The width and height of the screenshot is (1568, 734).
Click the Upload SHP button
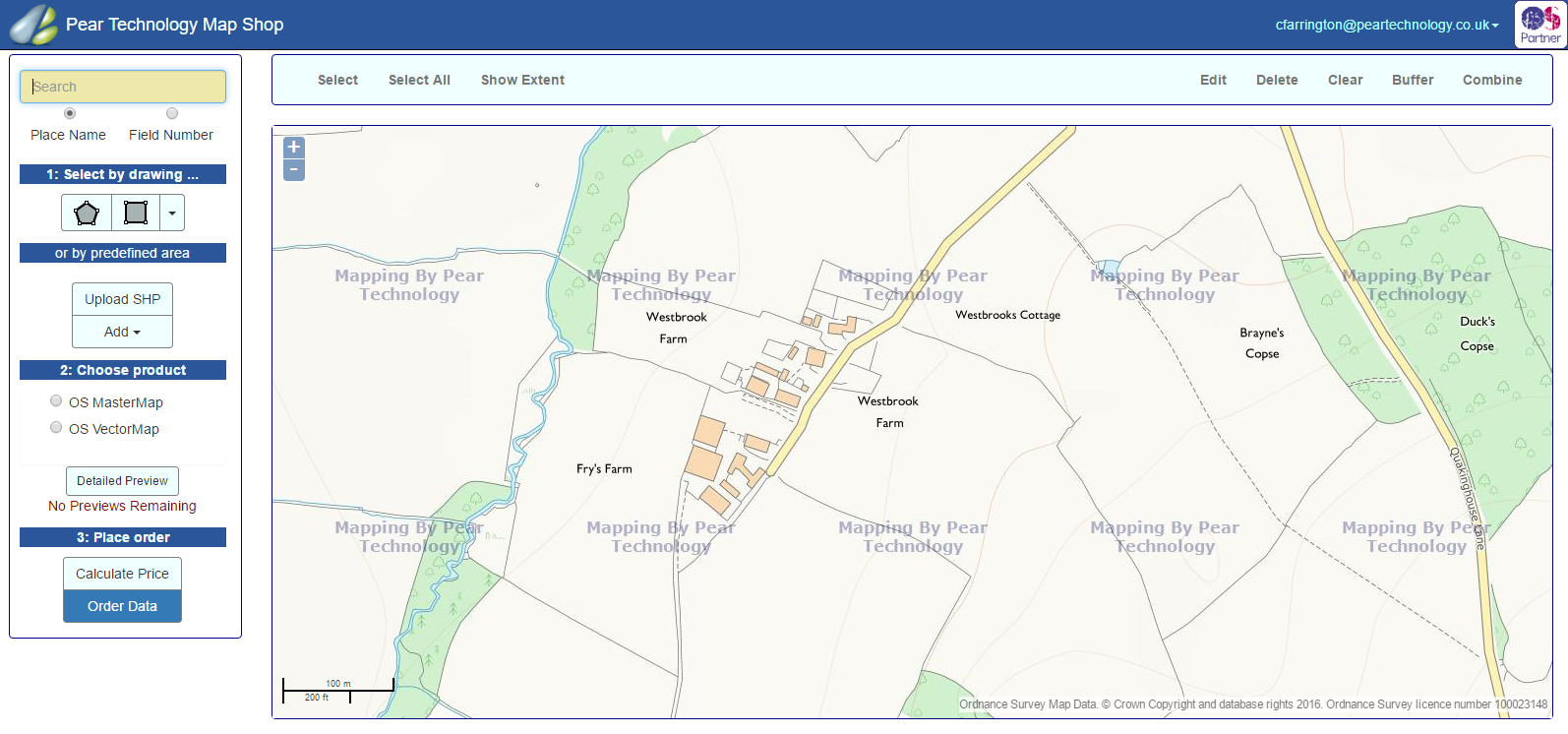[122, 299]
